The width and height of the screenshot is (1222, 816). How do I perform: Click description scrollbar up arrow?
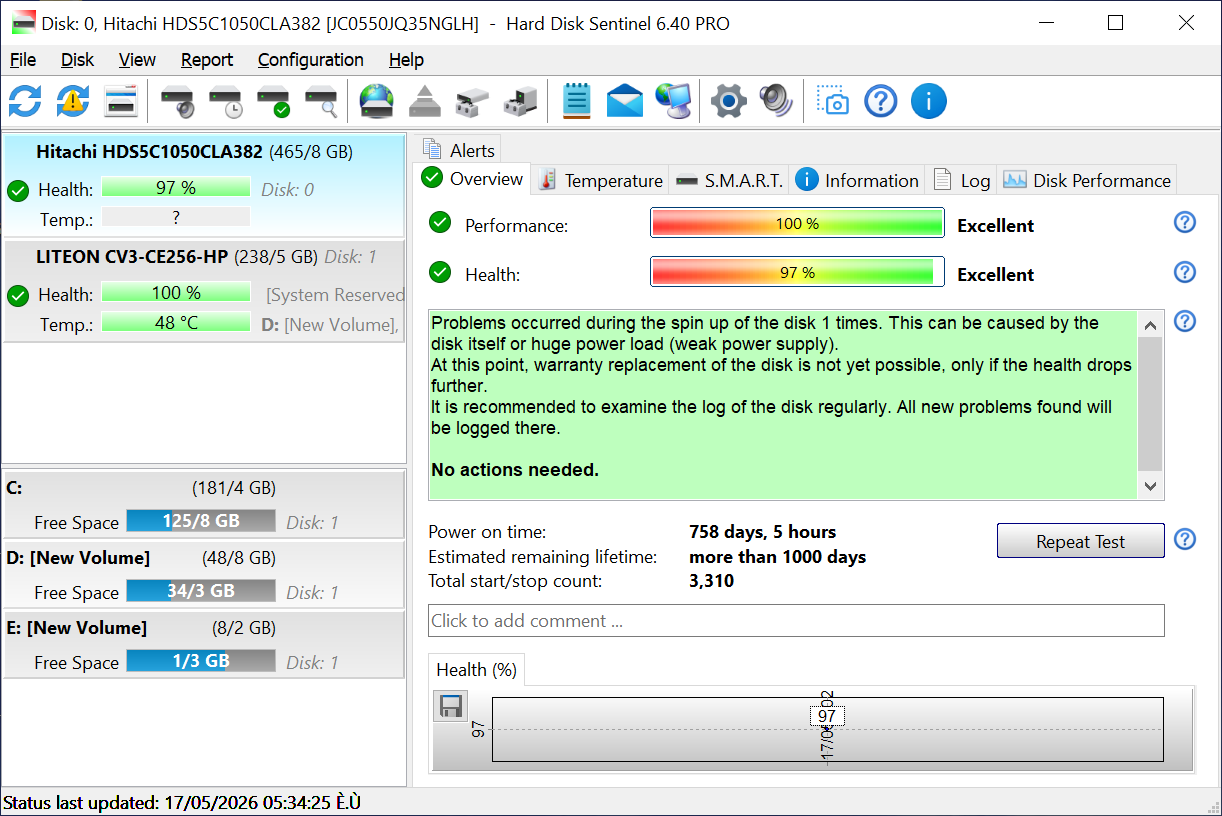(1150, 324)
